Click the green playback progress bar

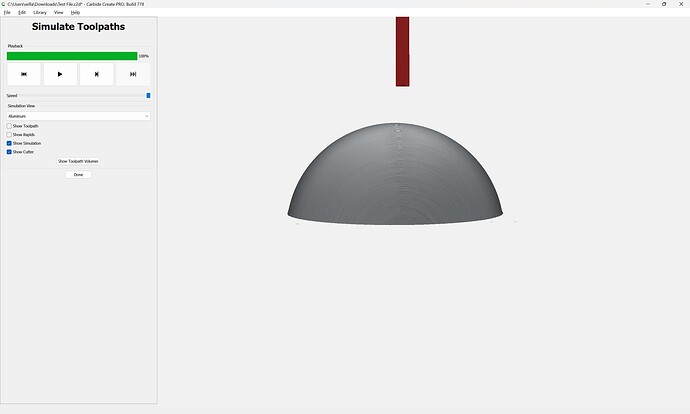click(x=72, y=56)
